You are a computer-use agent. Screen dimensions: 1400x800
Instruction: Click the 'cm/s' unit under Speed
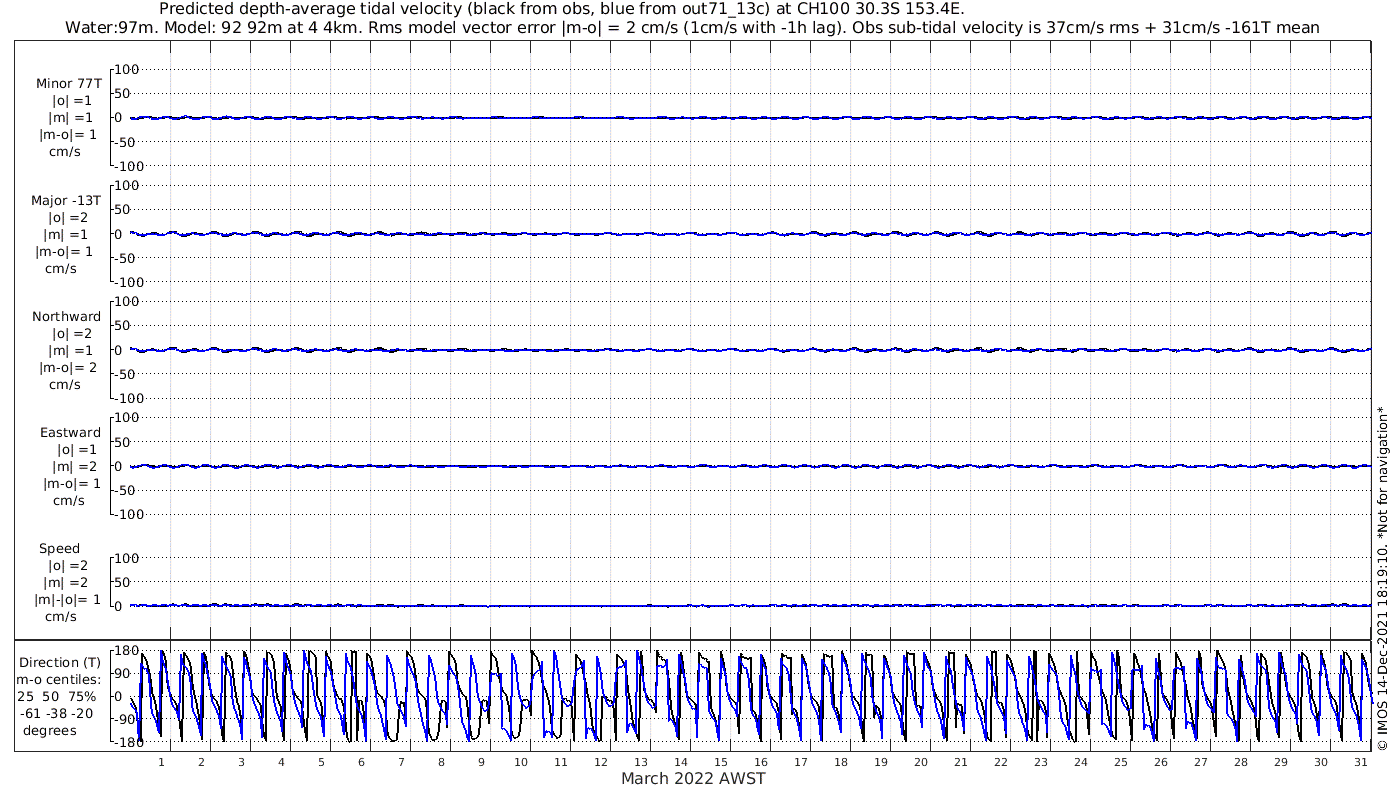(60, 617)
